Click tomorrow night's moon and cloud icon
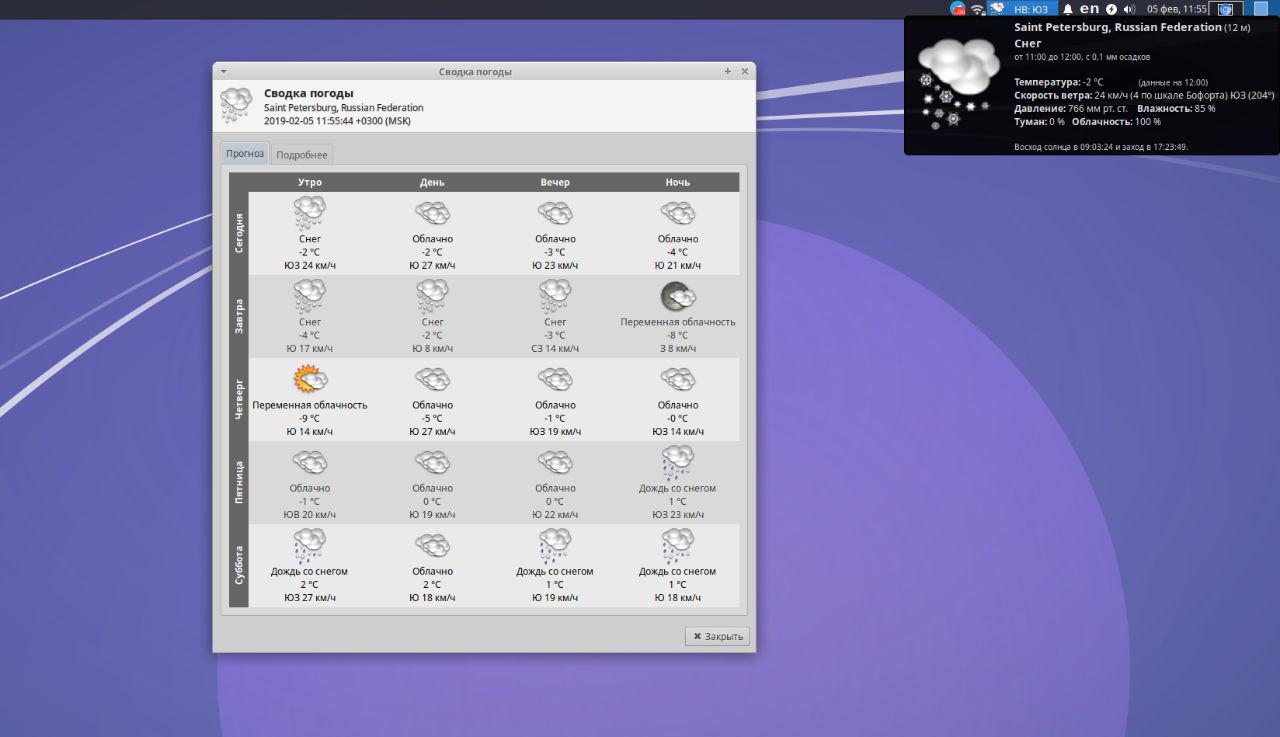The height and width of the screenshot is (737, 1280). tap(677, 296)
